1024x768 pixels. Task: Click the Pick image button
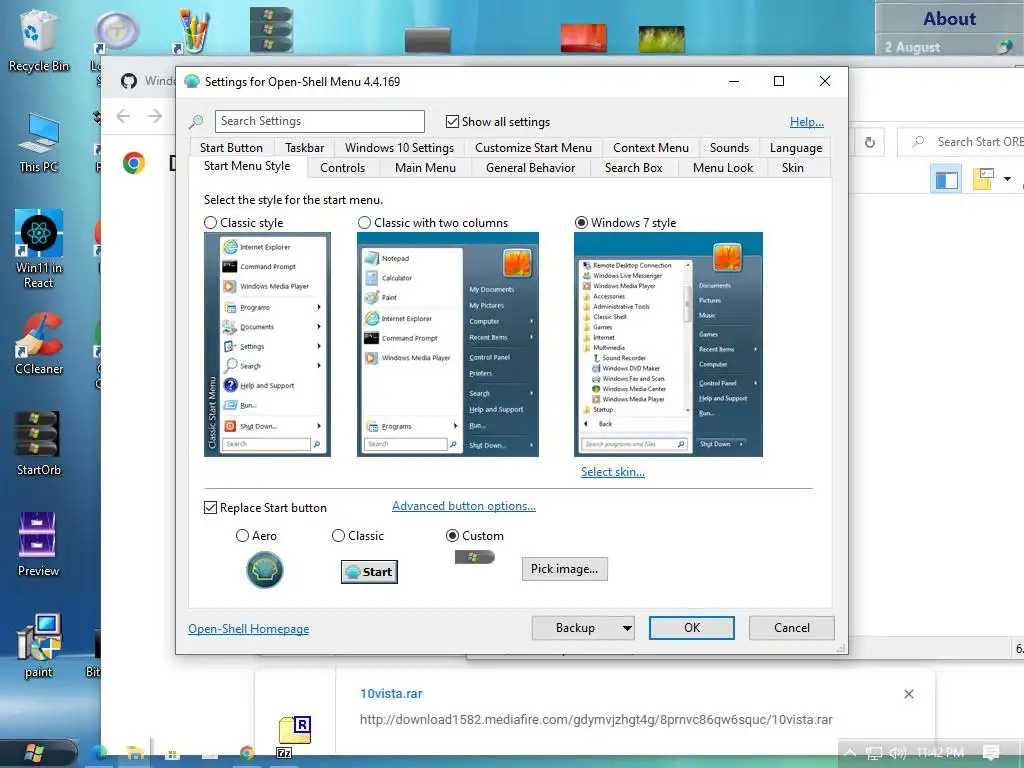(564, 569)
